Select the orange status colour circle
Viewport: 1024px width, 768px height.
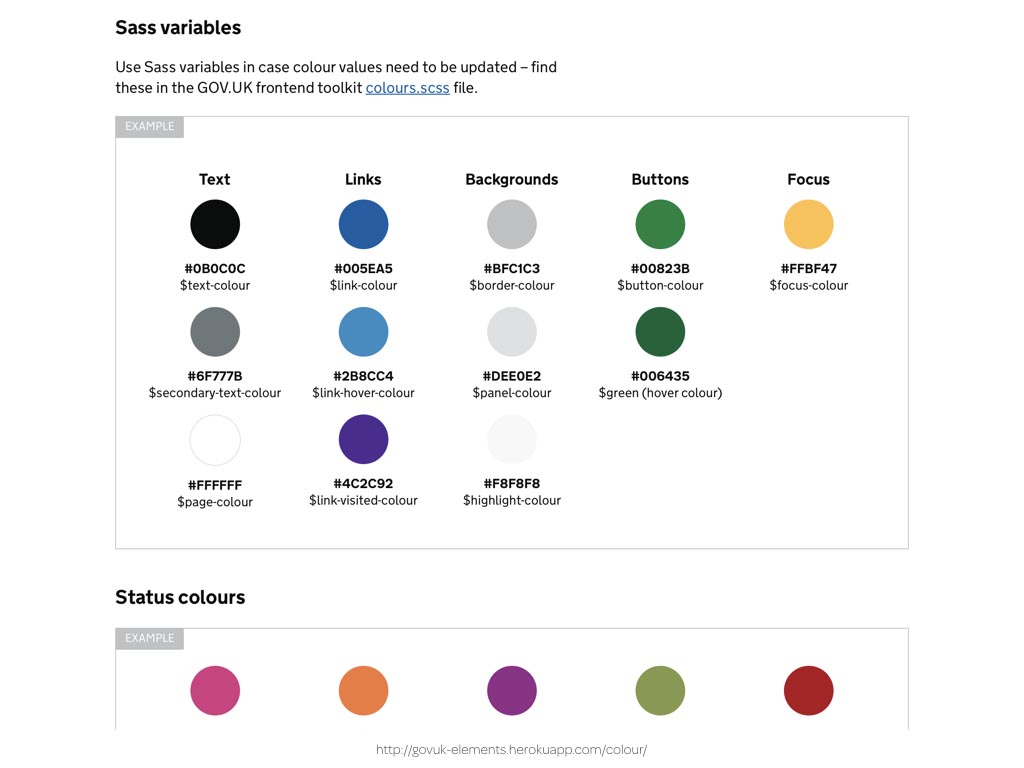pos(363,690)
